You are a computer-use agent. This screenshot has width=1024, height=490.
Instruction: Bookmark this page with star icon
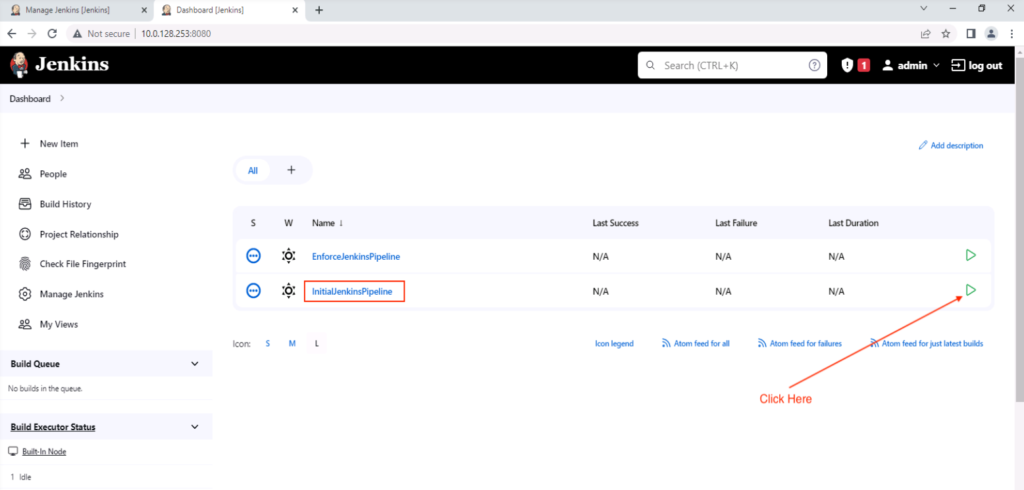tap(945, 34)
